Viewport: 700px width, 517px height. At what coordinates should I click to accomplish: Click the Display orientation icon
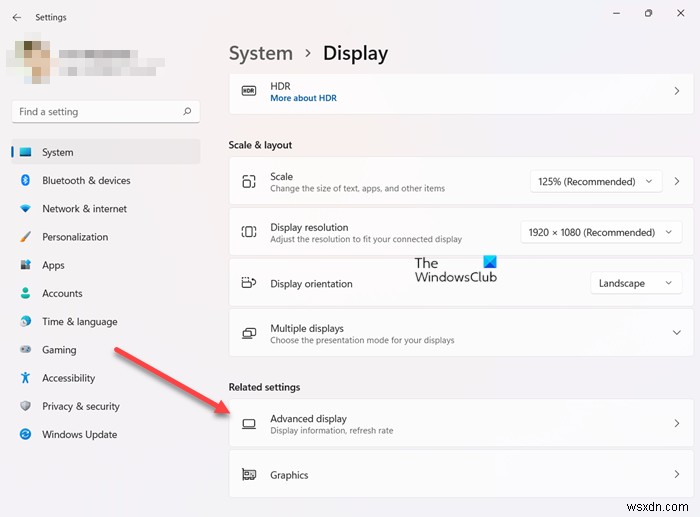[x=249, y=283]
